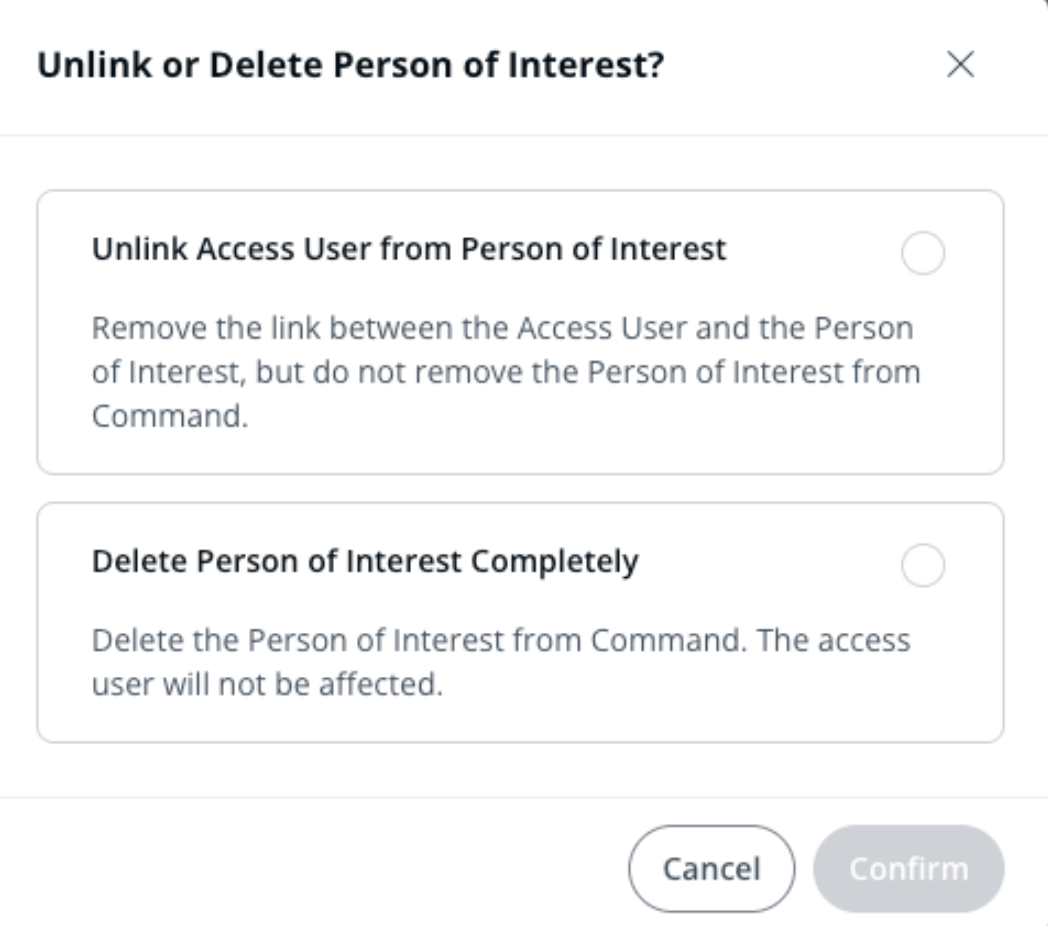Click the 'Delete the Person of Interest from Command' description

(501, 640)
